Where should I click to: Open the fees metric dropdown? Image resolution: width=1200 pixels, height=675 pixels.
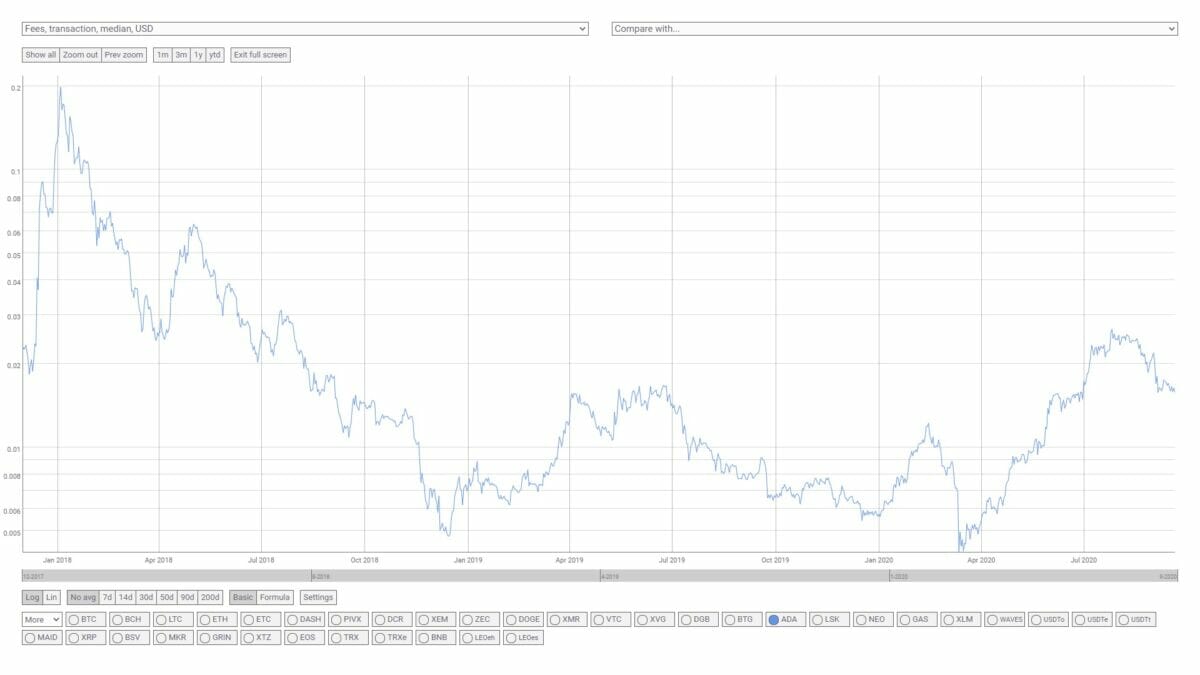click(x=305, y=29)
